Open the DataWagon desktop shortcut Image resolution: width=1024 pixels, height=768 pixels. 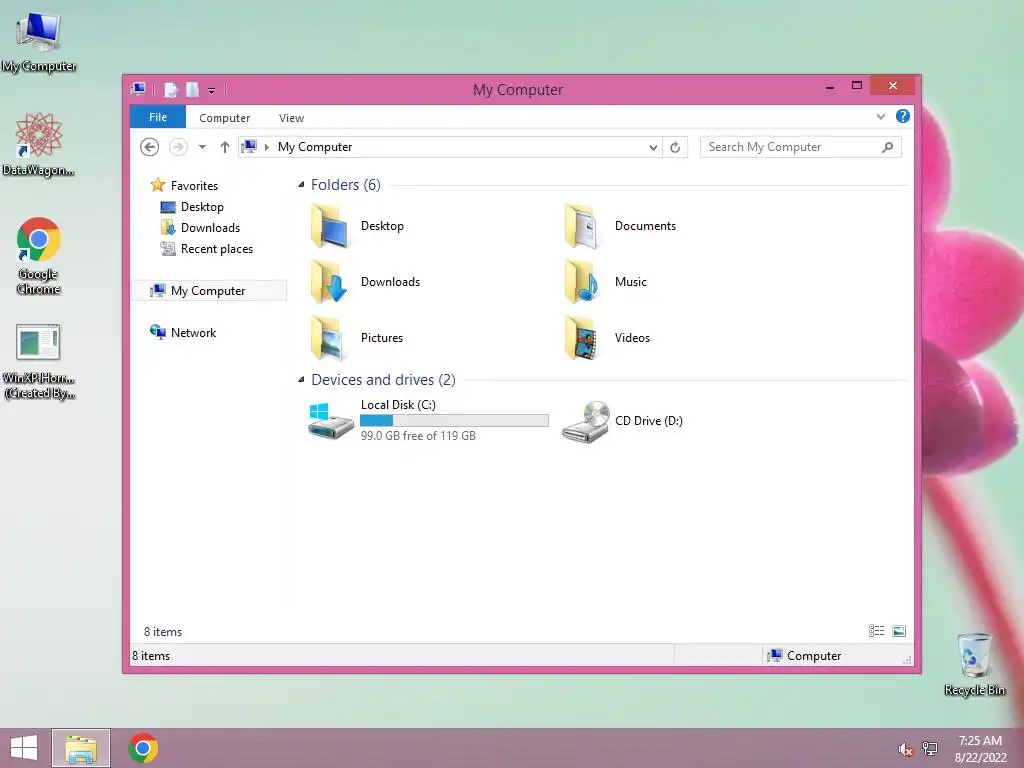[39, 144]
